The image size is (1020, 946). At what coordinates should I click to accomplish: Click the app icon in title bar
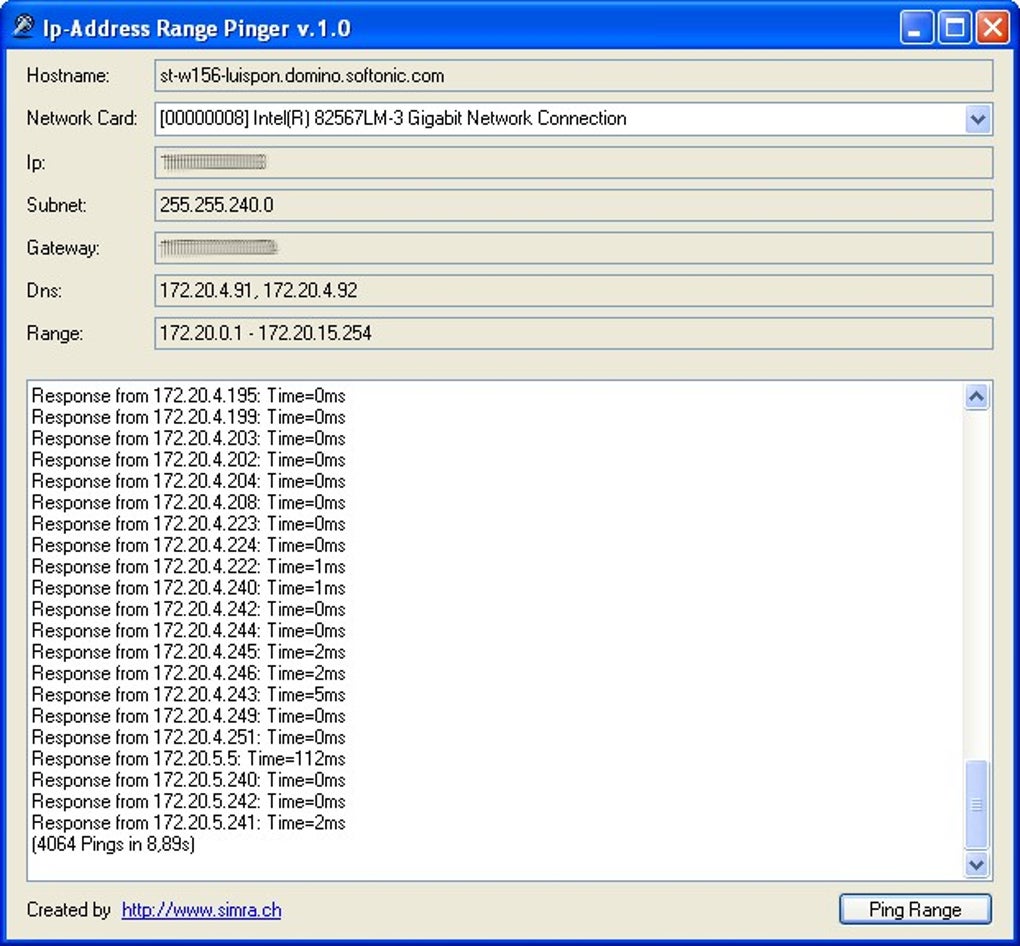23,27
